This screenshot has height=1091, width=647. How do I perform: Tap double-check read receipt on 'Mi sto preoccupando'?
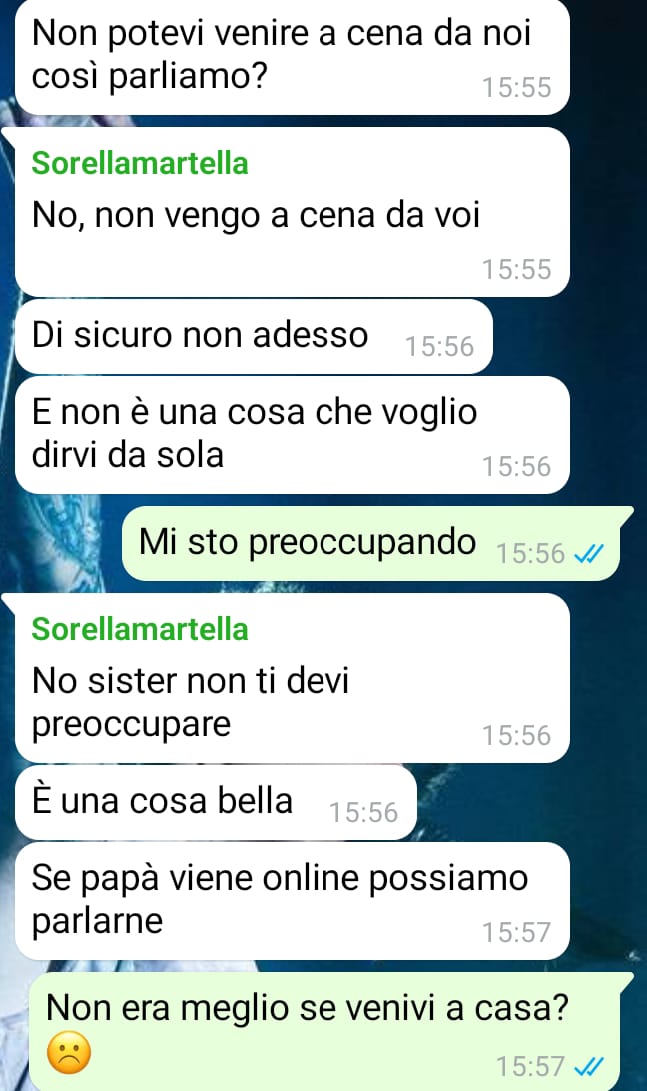[x=589, y=554]
